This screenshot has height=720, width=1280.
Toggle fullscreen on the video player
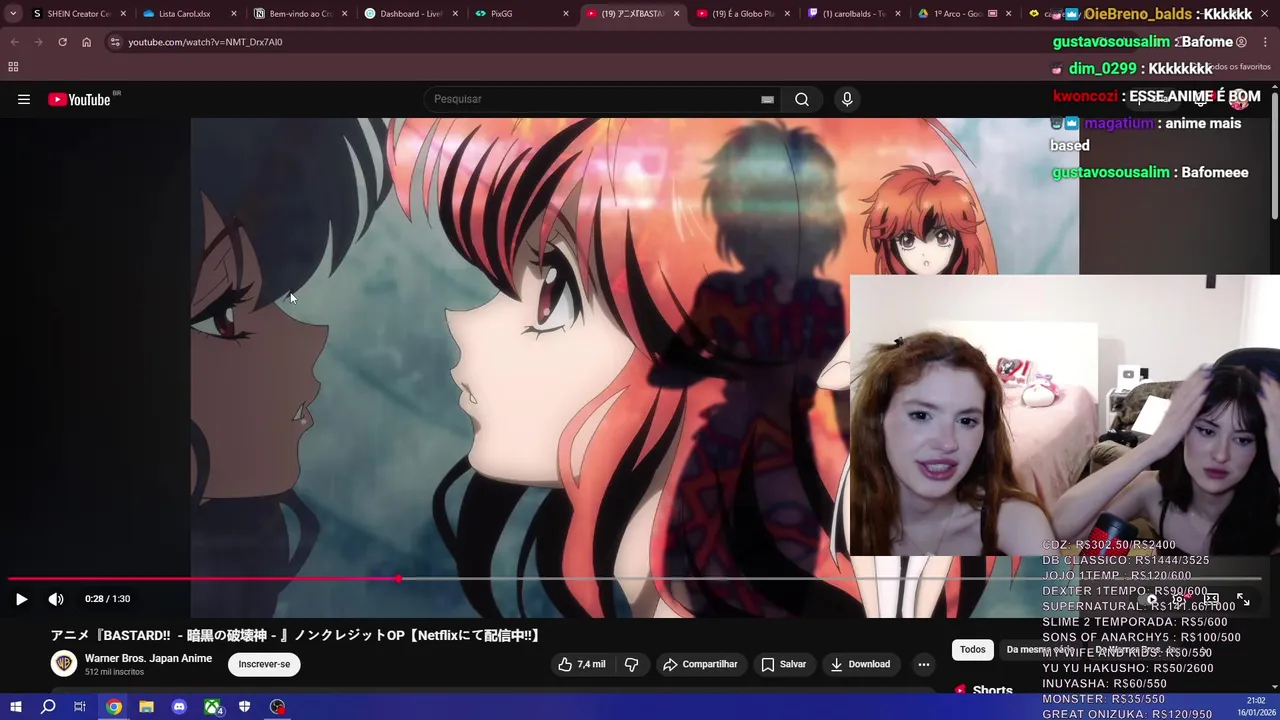1243,599
